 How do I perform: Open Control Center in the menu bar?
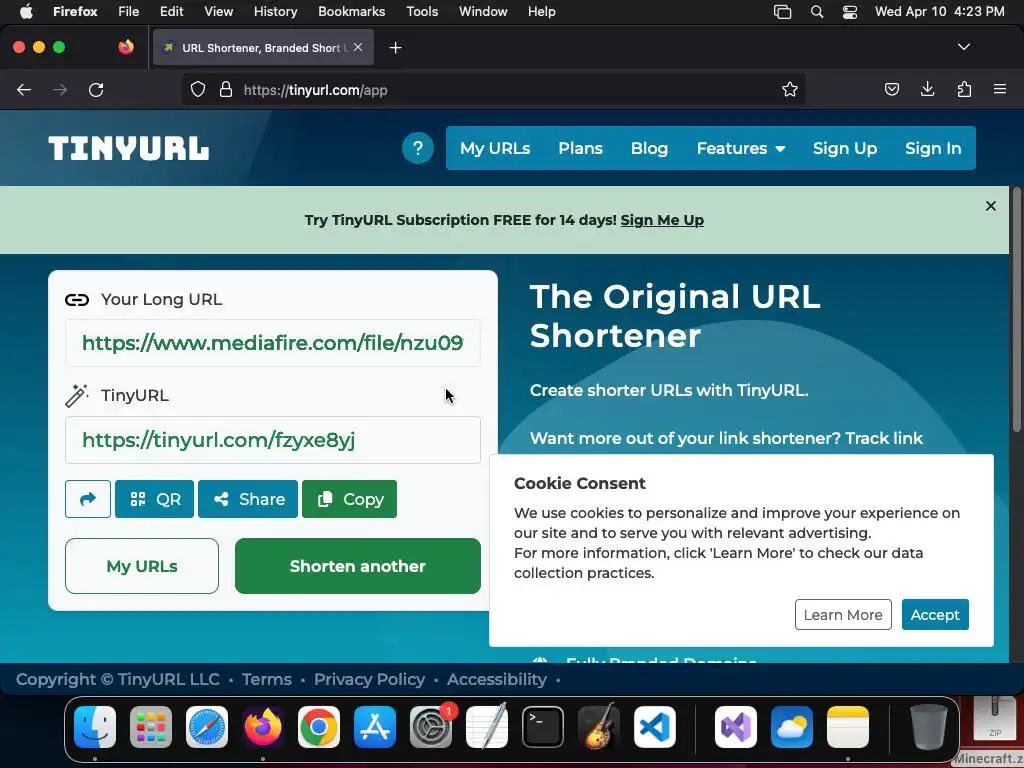click(x=850, y=12)
